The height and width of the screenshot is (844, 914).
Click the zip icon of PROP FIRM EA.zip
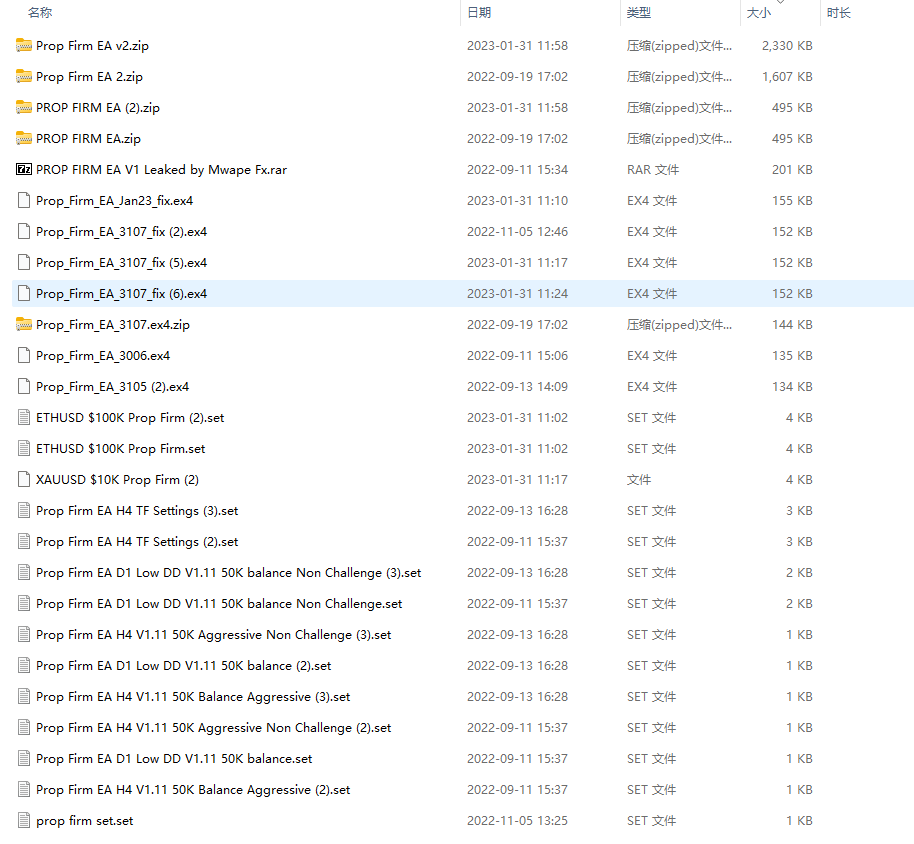(x=24, y=138)
